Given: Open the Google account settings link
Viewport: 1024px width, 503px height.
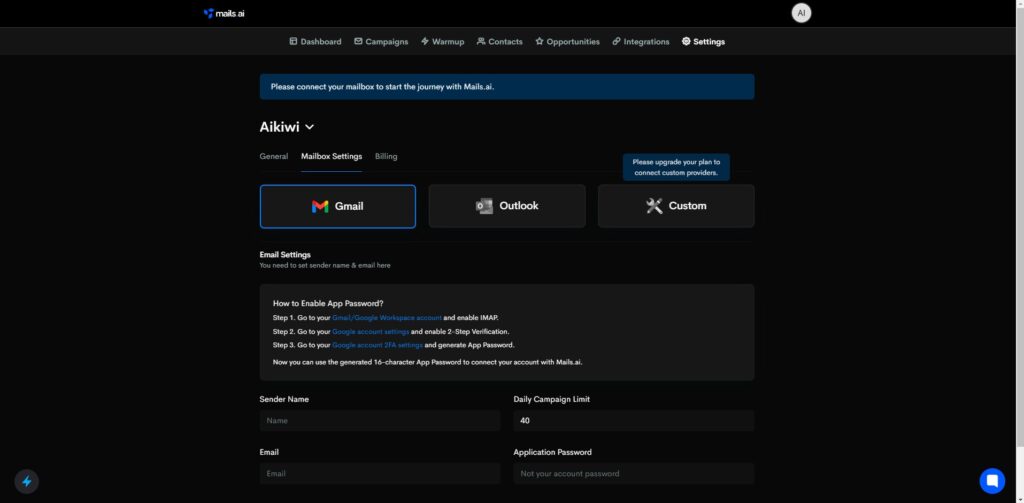Looking at the screenshot, I should click(370, 331).
